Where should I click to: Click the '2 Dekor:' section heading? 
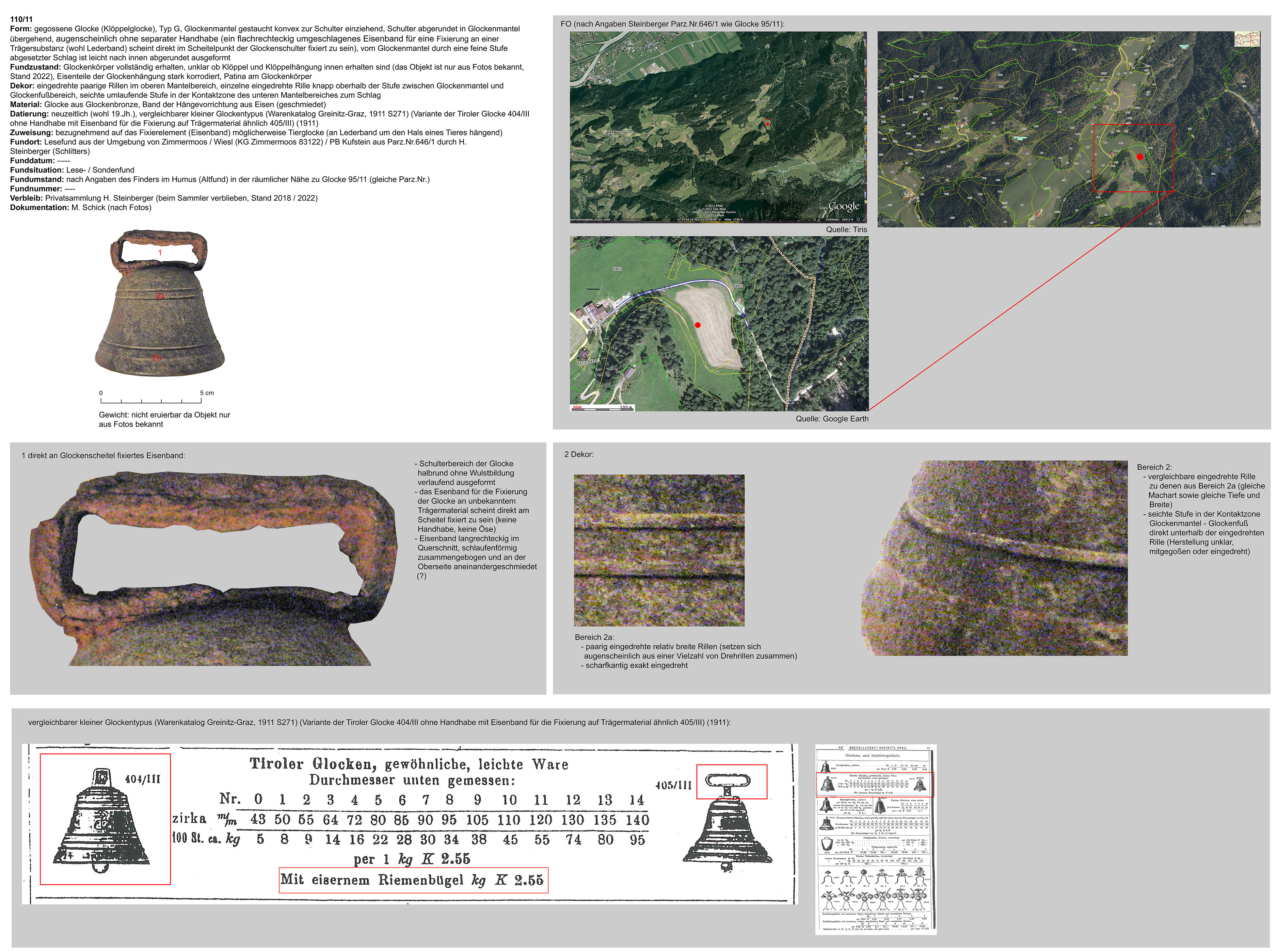(578, 454)
